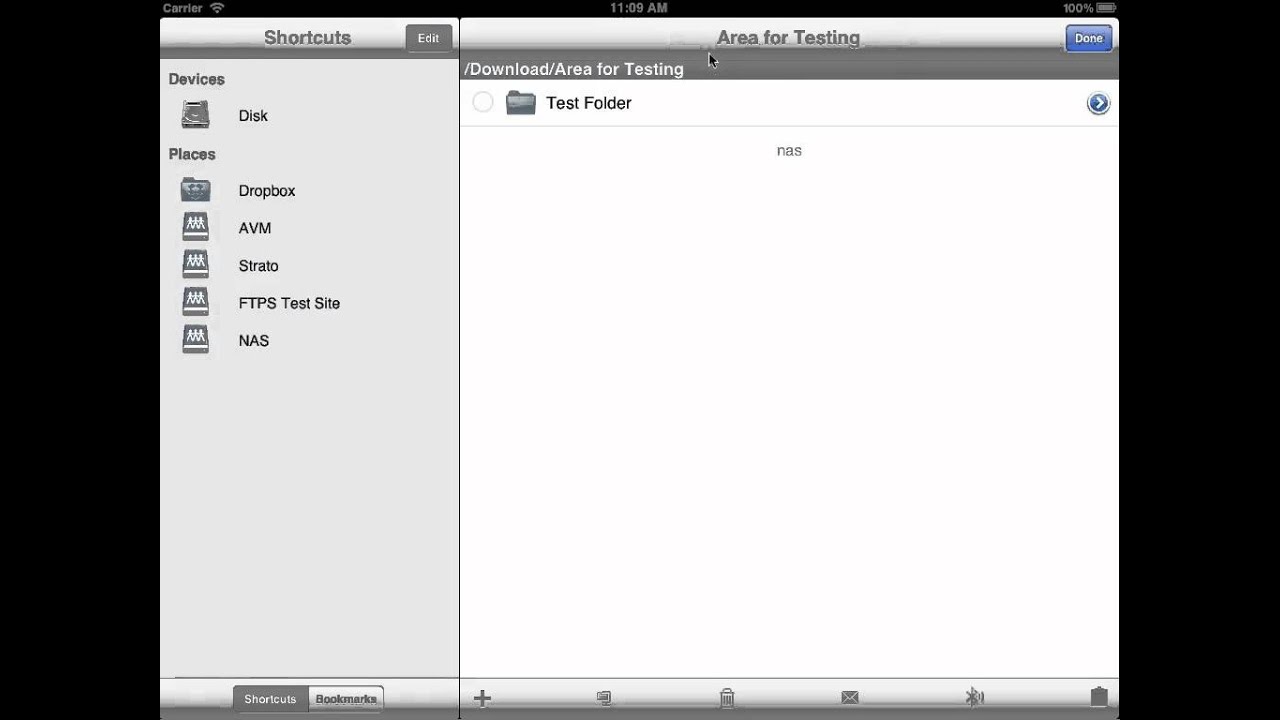The width and height of the screenshot is (1280, 720).
Task: Click the Carrier status text
Action: (183, 8)
